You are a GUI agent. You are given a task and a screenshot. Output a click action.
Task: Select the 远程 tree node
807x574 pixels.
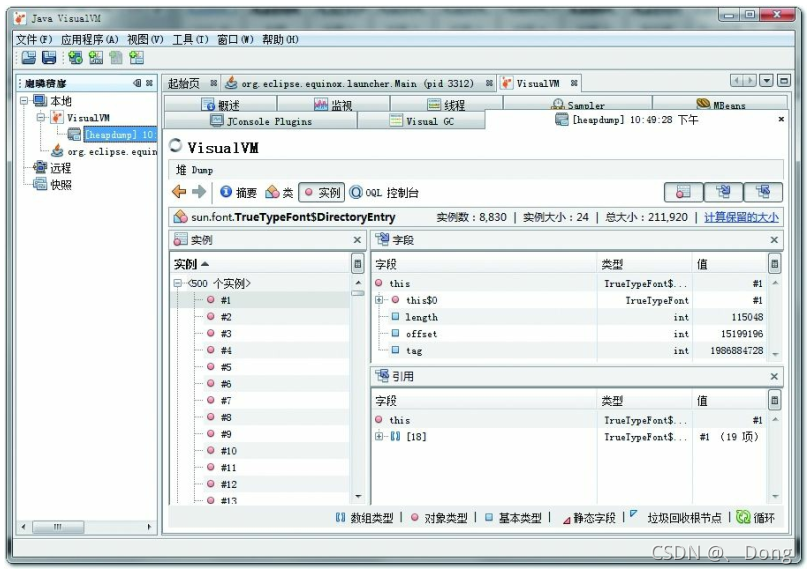tap(60, 168)
